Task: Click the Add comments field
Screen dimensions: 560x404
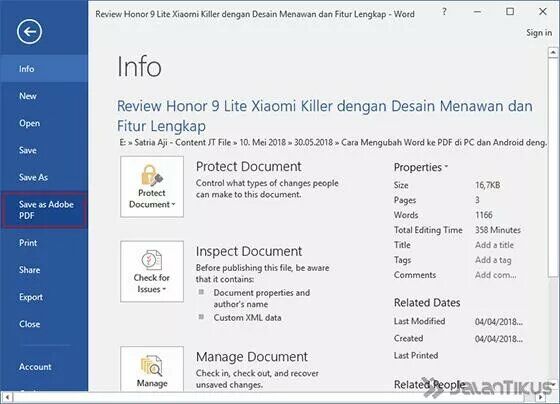Action: [x=496, y=275]
